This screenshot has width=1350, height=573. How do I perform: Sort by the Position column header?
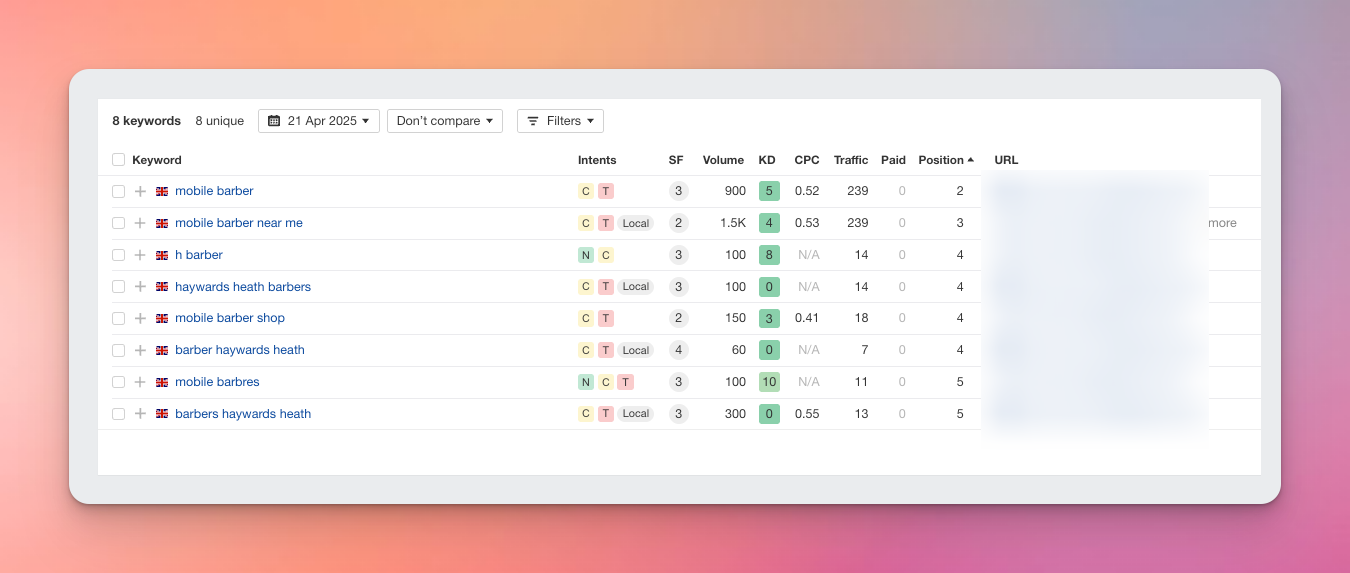(x=946, y=160)
